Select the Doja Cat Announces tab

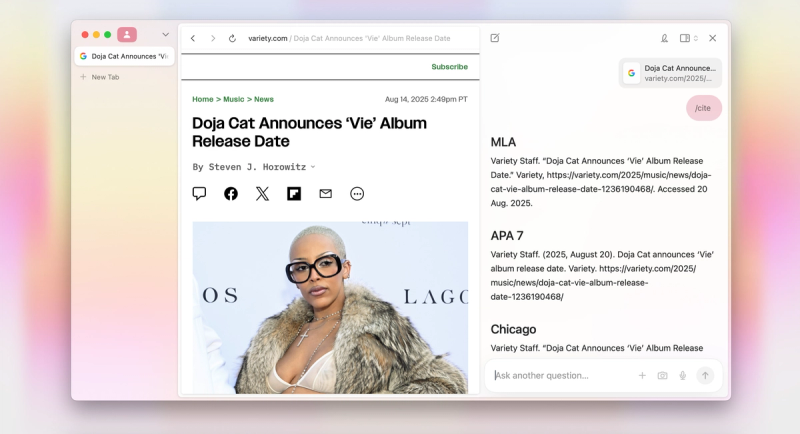pyautogui.click(x=124, y=56)
